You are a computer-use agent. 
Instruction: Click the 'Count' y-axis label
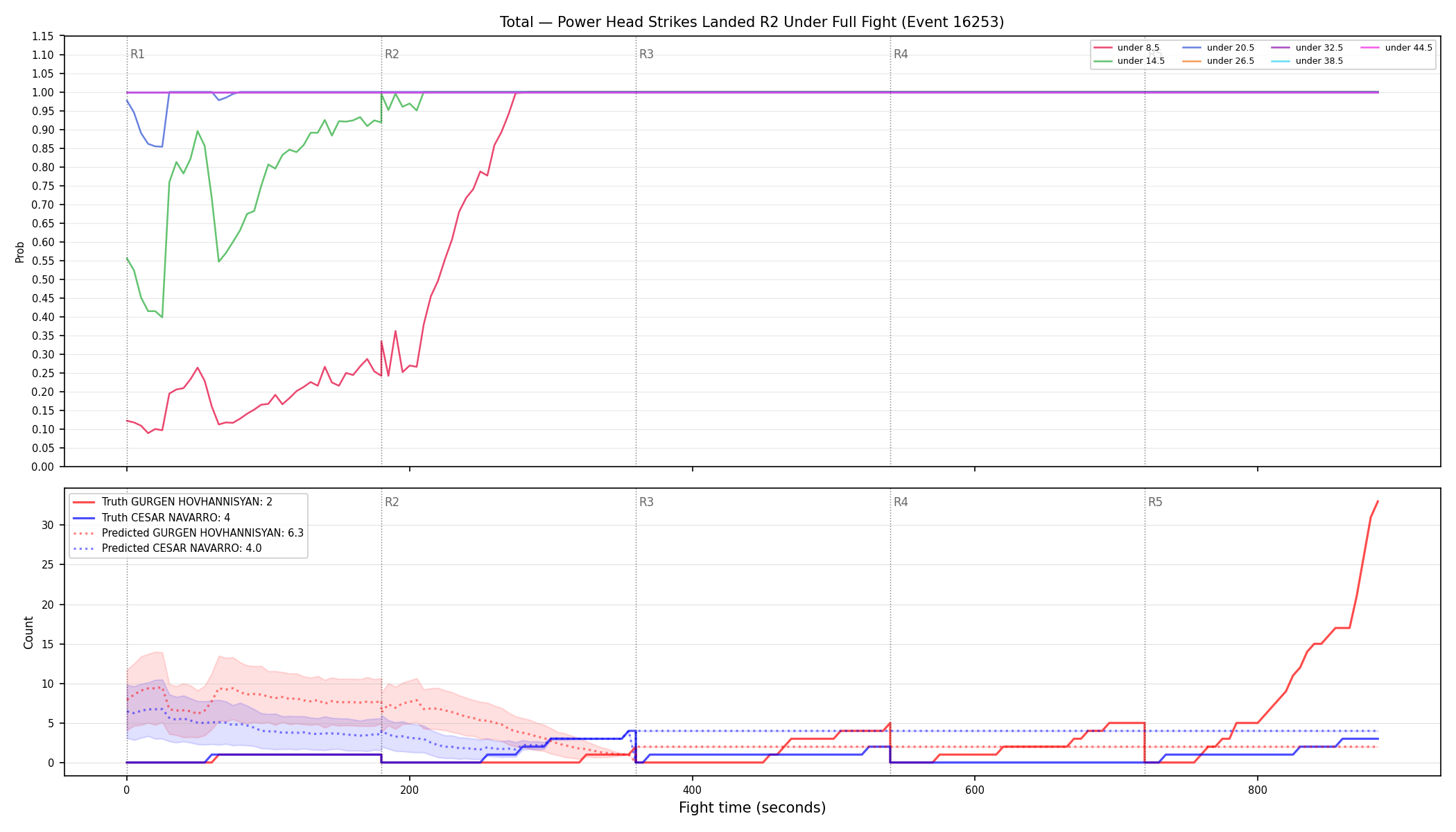click(28, 632)
